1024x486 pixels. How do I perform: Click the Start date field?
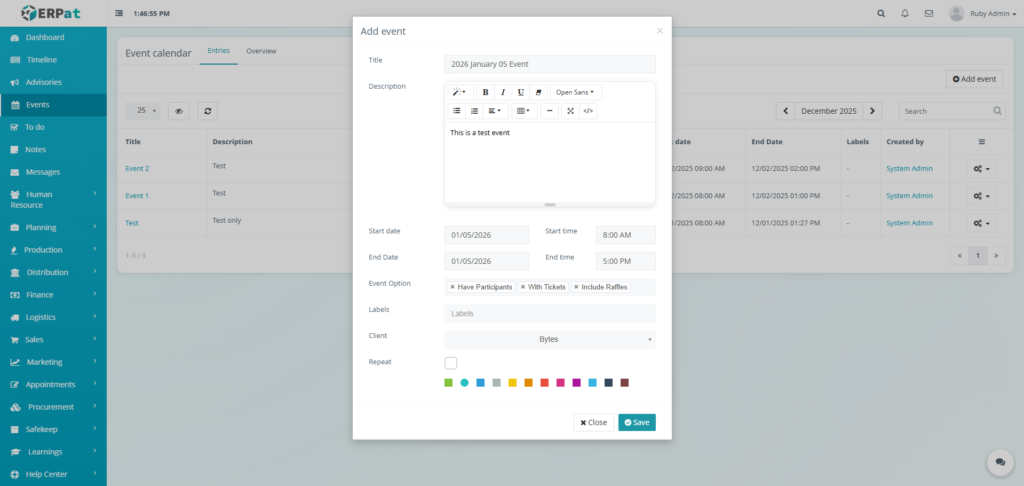click(x=487, y=235)
